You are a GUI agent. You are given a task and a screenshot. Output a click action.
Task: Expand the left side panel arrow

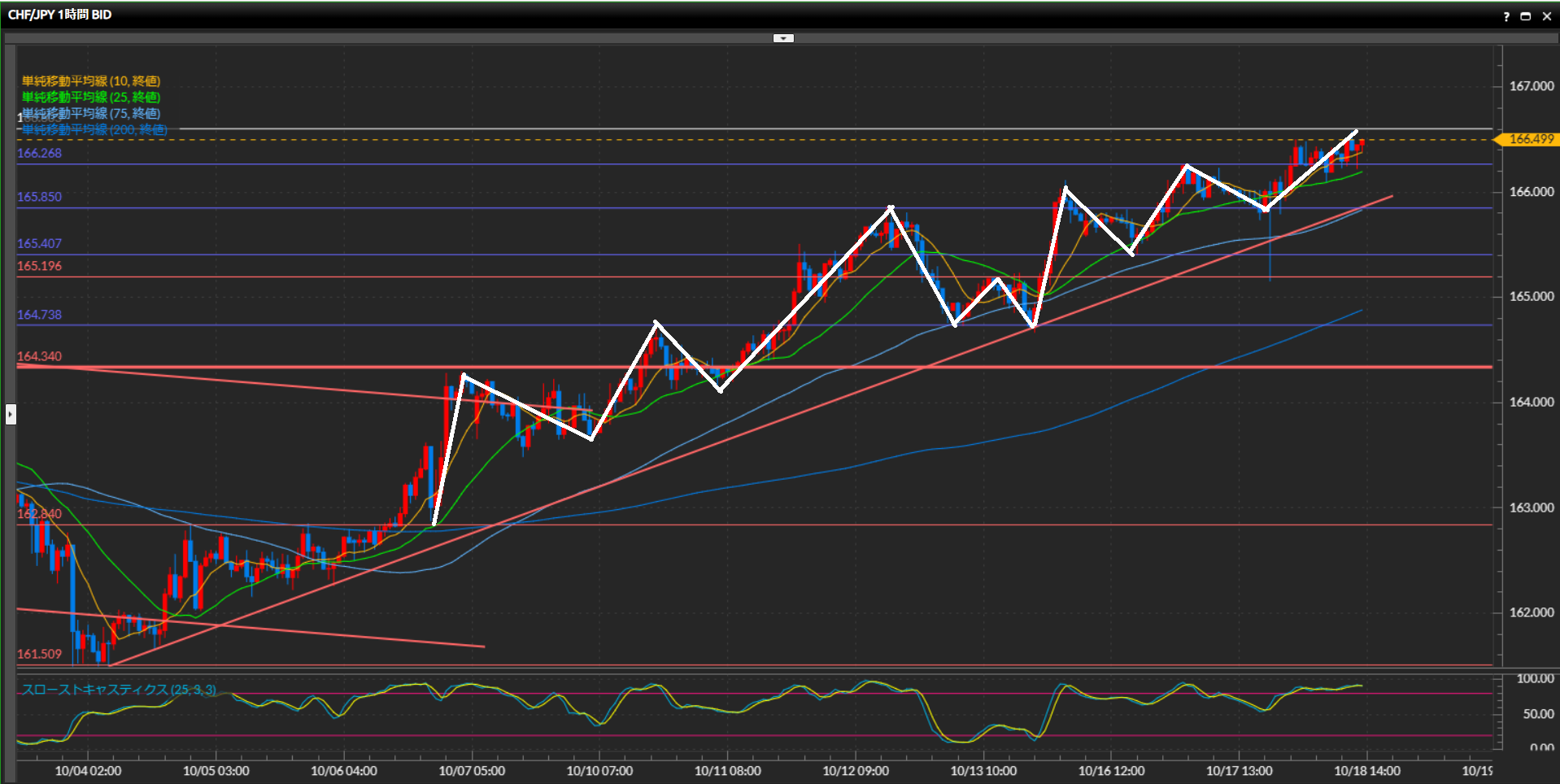point(11,415)
